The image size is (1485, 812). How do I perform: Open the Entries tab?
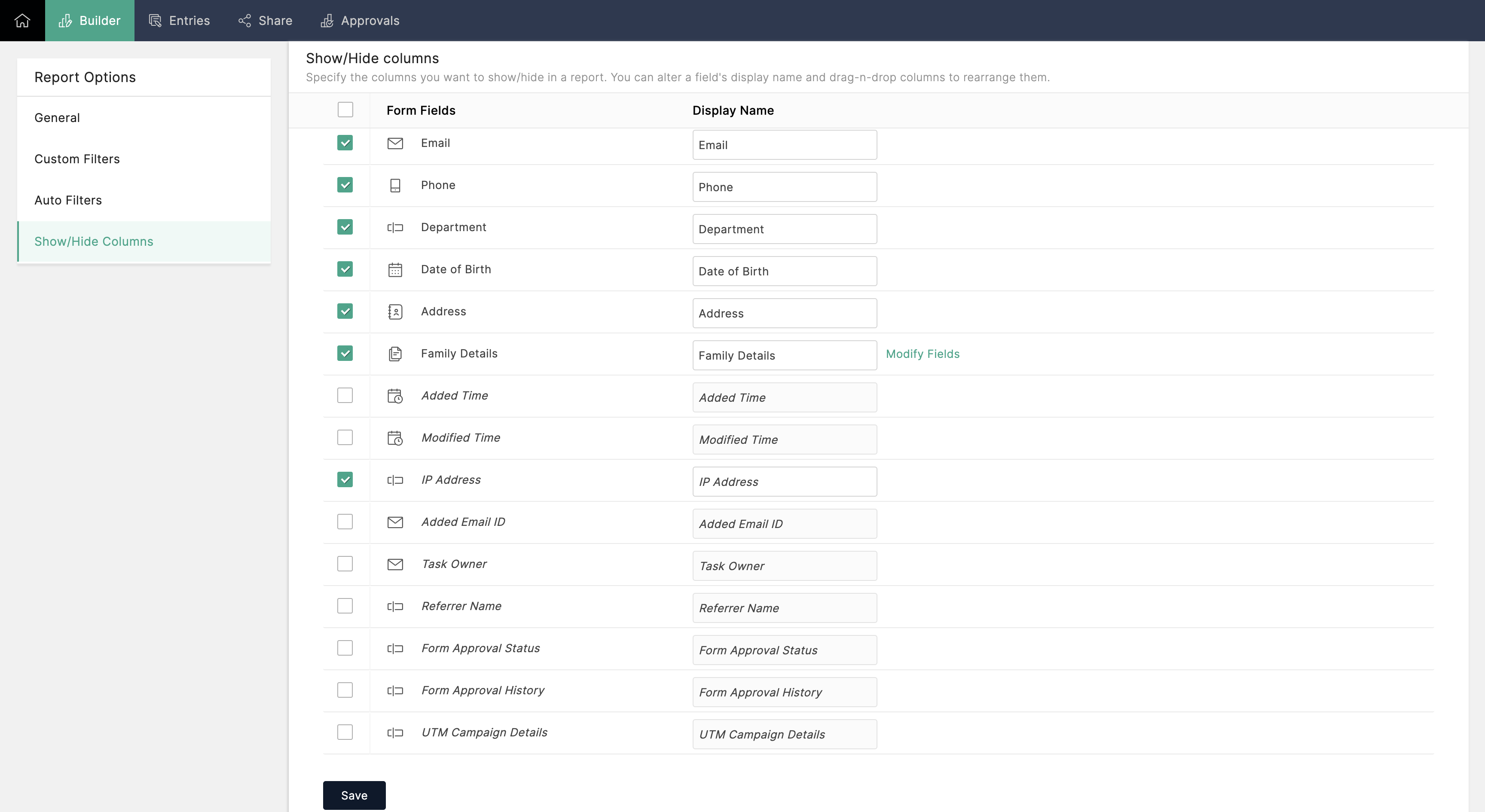click(x=179, y=20)
